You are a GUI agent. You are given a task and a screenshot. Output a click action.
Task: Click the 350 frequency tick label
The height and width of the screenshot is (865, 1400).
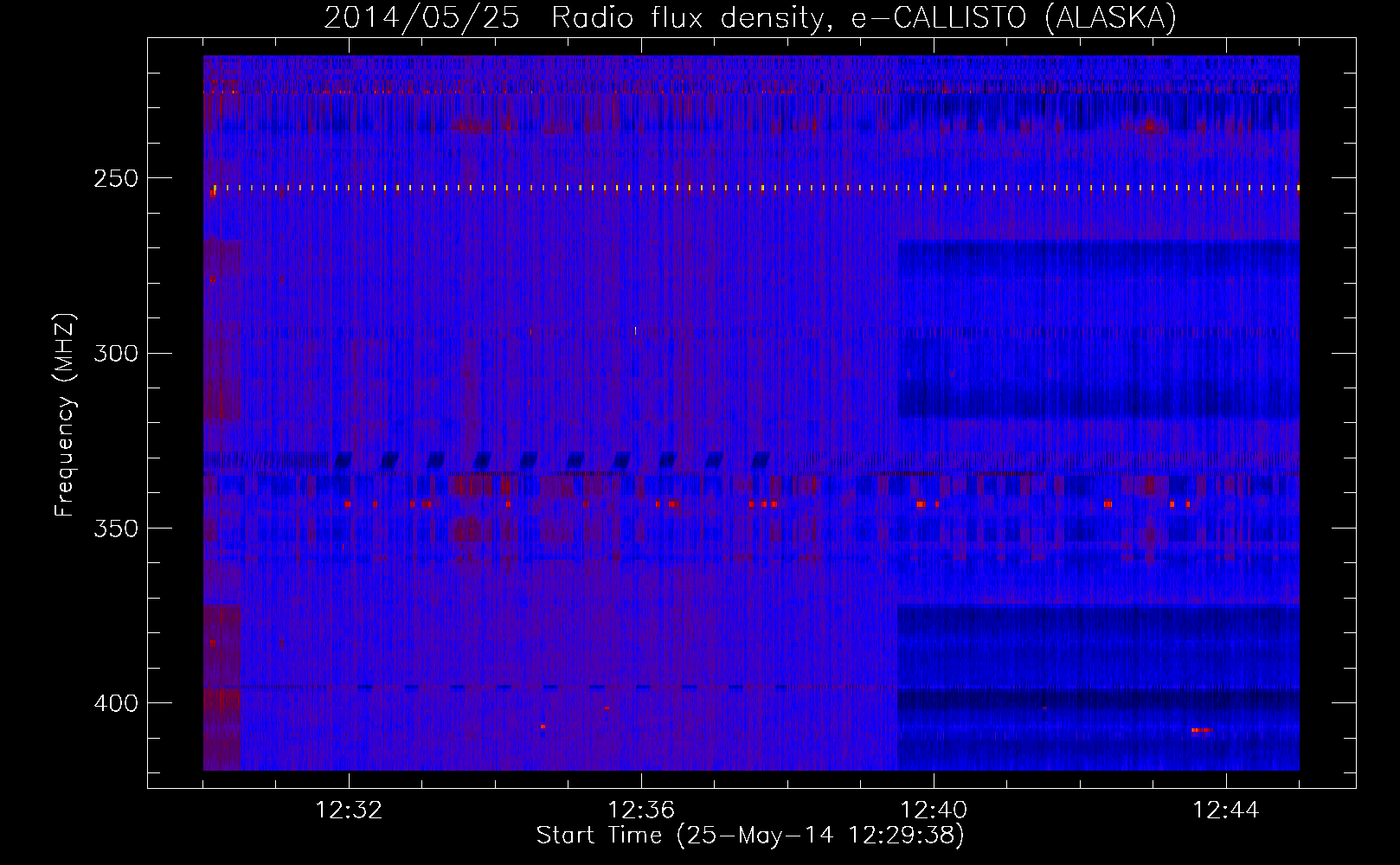pos(115,529)
